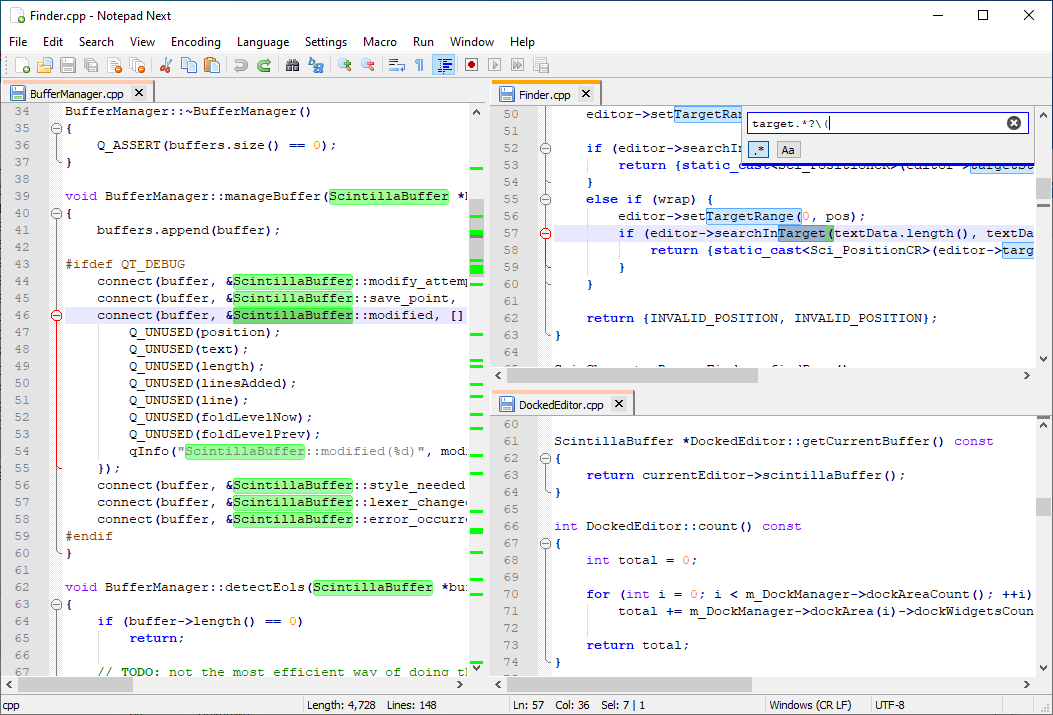Create a new document
The image size is (1053, 715).
coord(23,65)
